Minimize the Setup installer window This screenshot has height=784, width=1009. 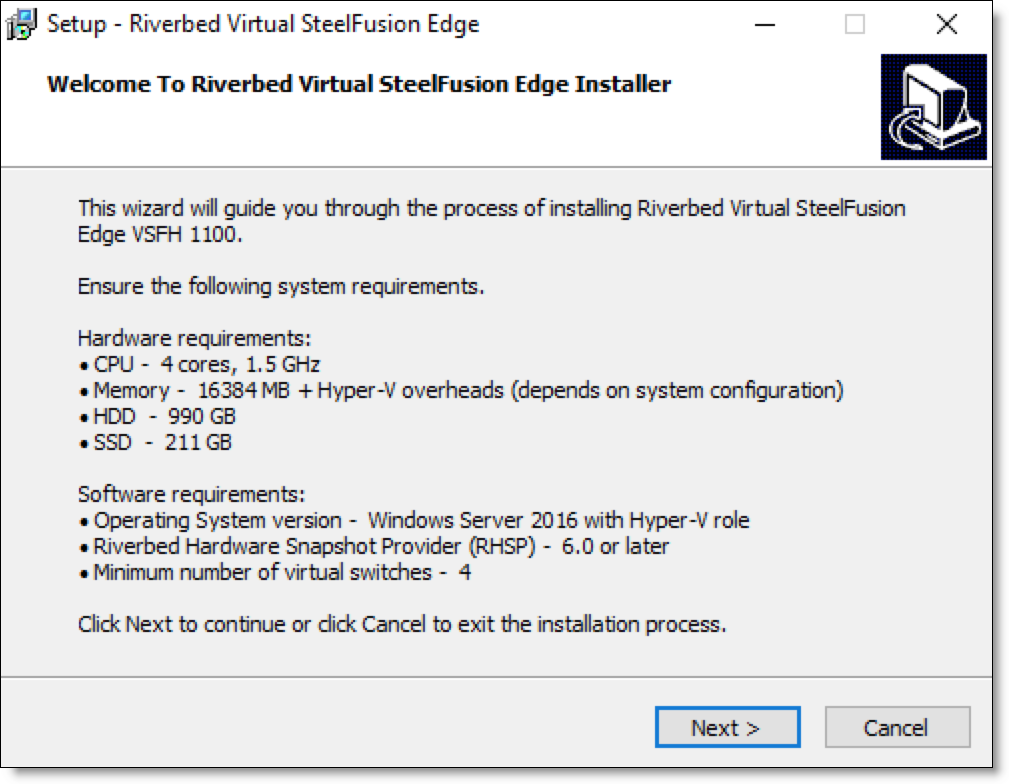764,24
